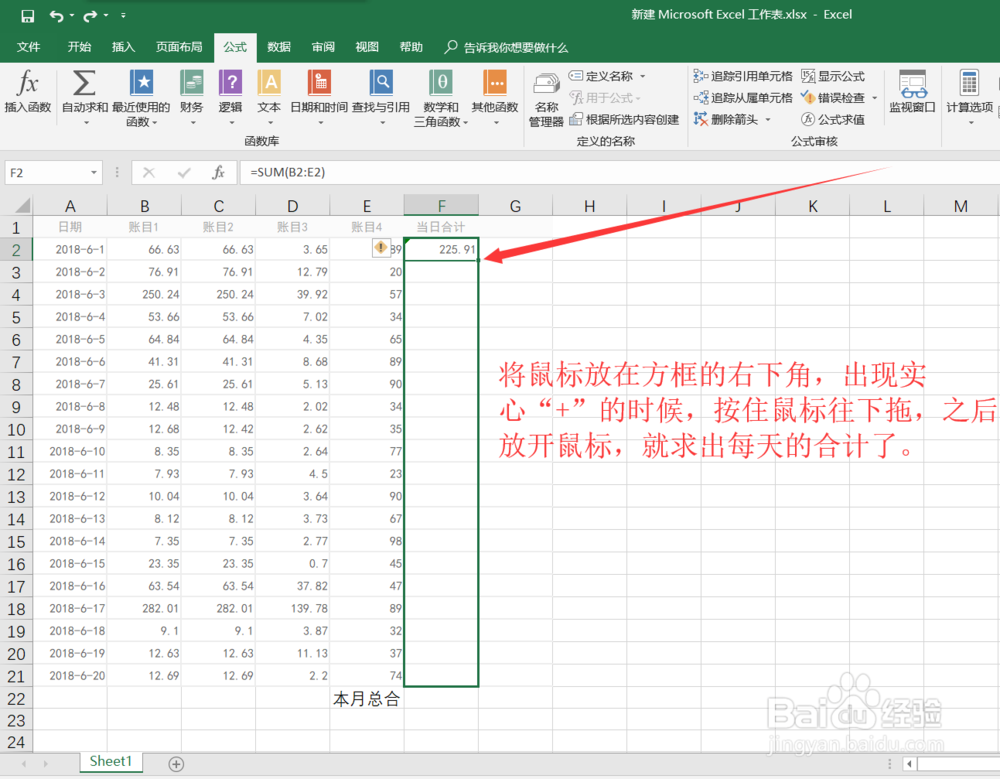Click Trace Precedents (追踪引用单元格)
The image size is (1000, 779).
pos(743,77)
